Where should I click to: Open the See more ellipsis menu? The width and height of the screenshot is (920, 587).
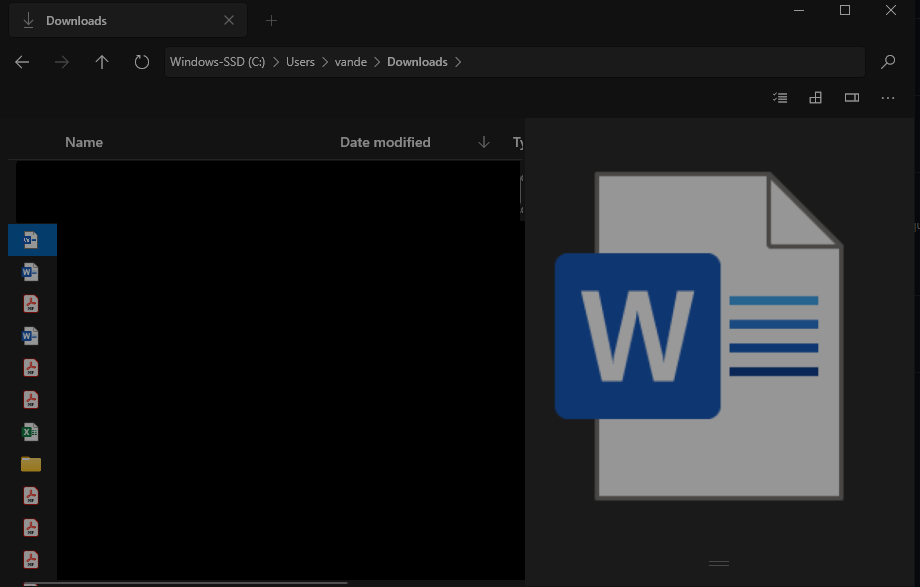click(887, 97)
